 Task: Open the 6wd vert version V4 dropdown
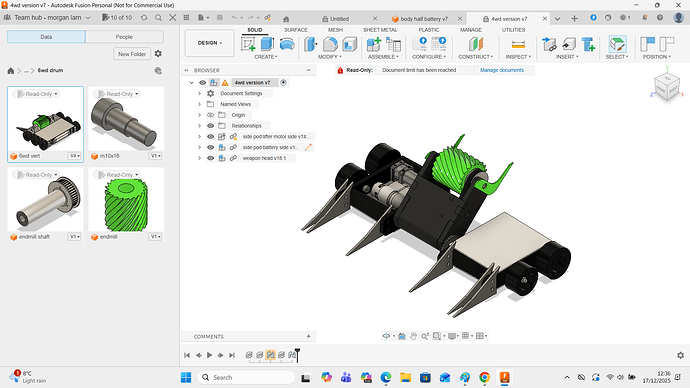coord(74,156)
